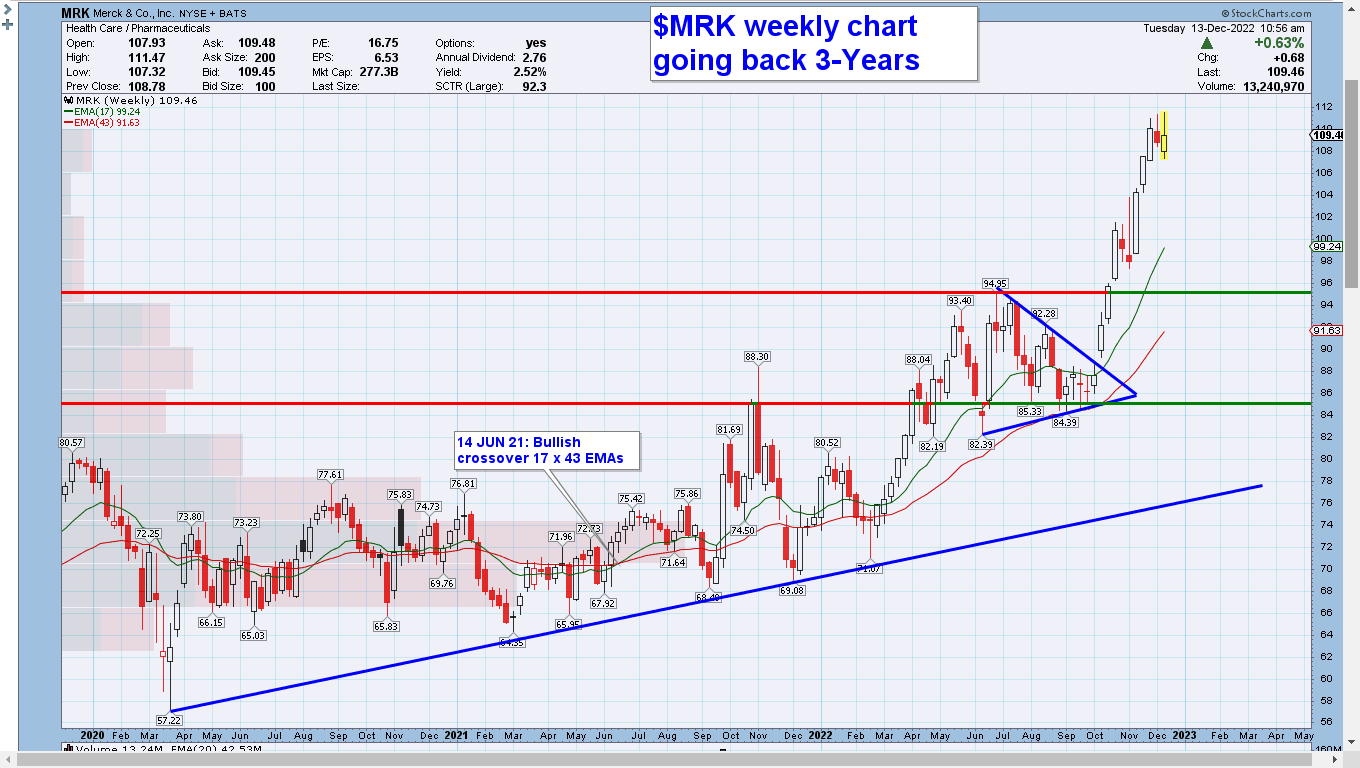This screenshot has width=1360, height=768.
Task: Click the Merck & Co., Inc. company name
Action: tap(133, 14)
